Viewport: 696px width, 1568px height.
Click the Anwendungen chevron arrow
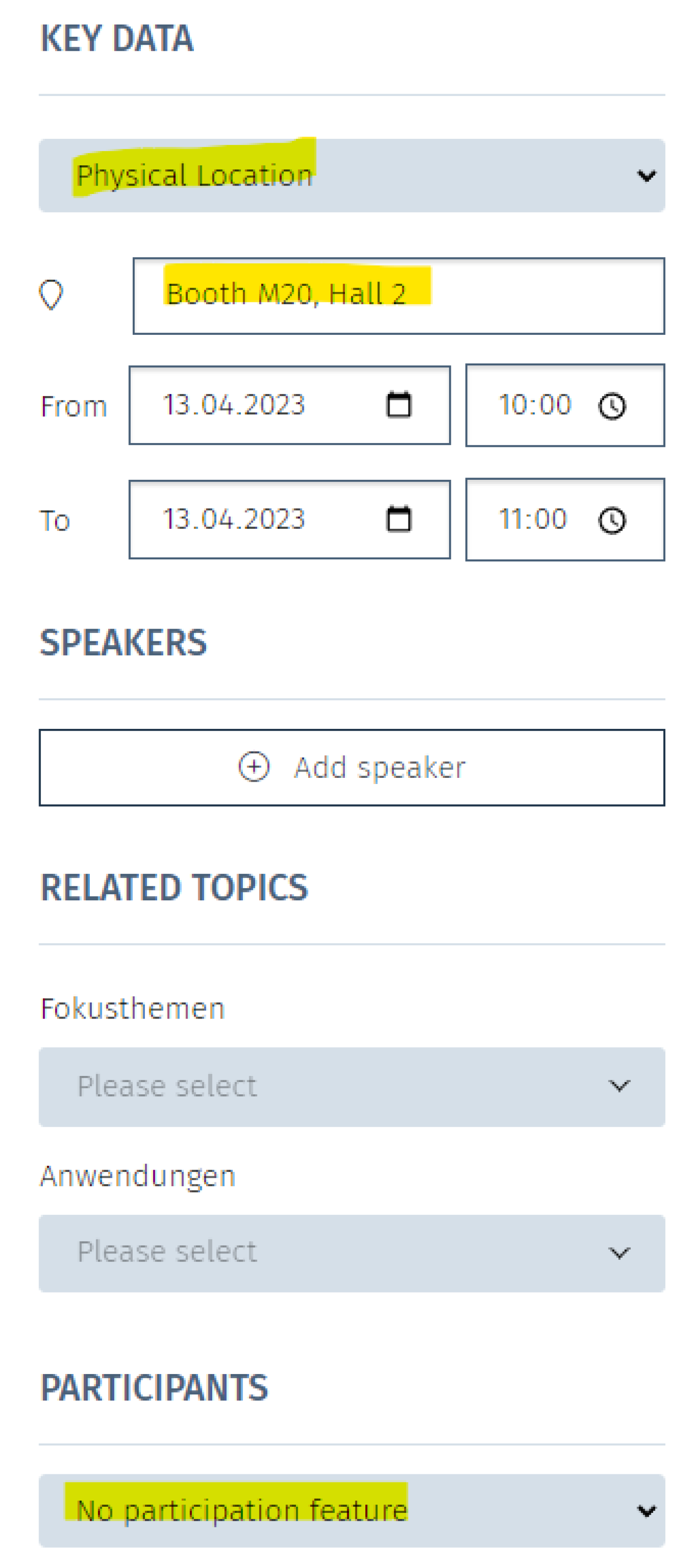point(619,1253)
